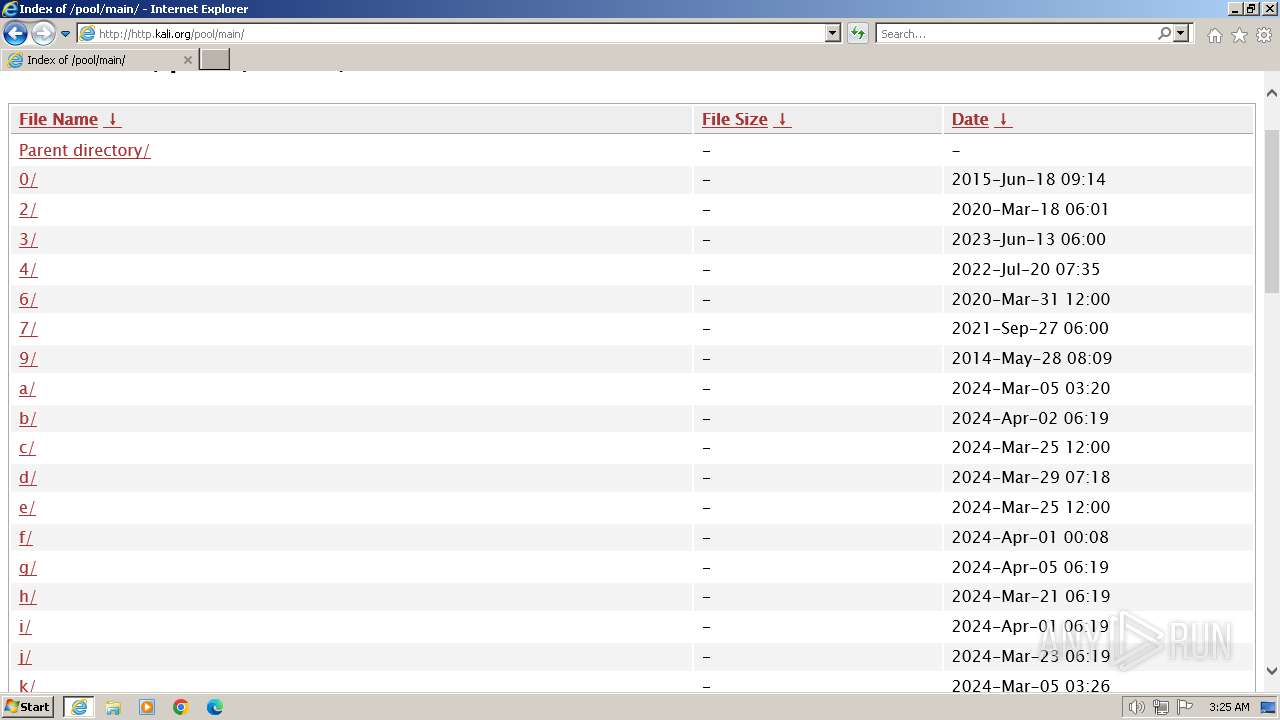This screenshot has width=1280, height=720.
Task: Open the f/ directory link
Action: click(26, 537)
